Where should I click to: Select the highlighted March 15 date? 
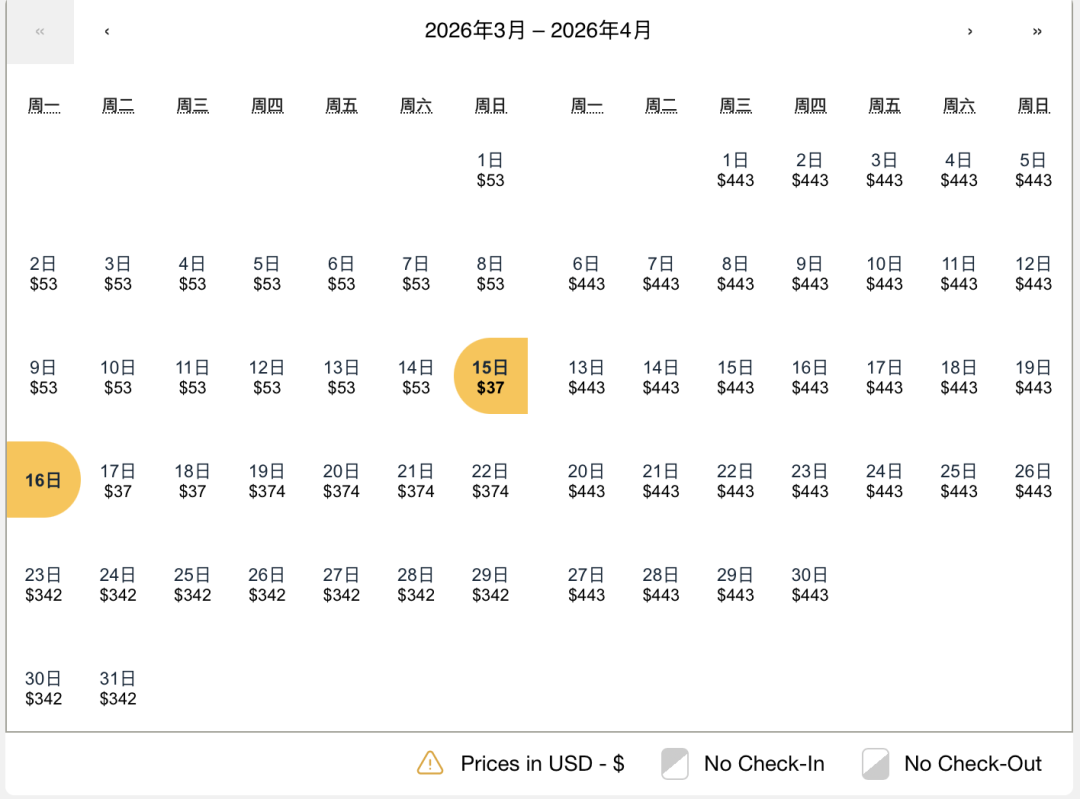(490, 376)
